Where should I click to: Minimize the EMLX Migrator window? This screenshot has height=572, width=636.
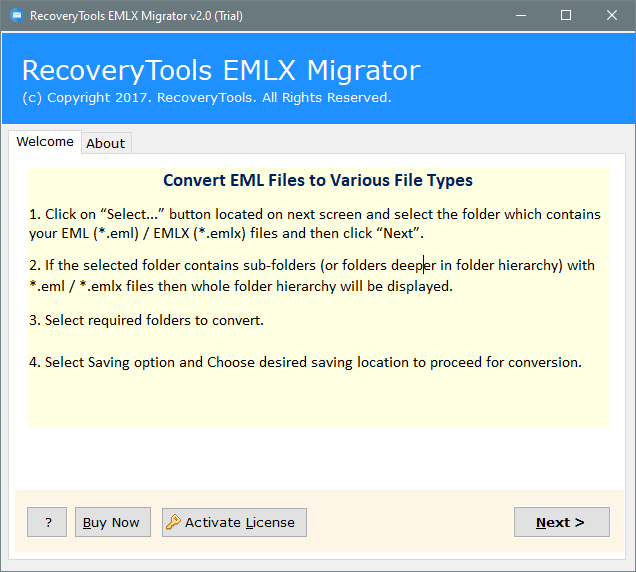(x=521, y=15)
